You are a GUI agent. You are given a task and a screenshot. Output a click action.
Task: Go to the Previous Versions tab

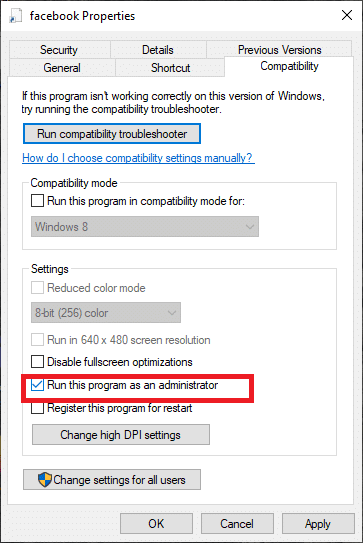click(280, 50)
